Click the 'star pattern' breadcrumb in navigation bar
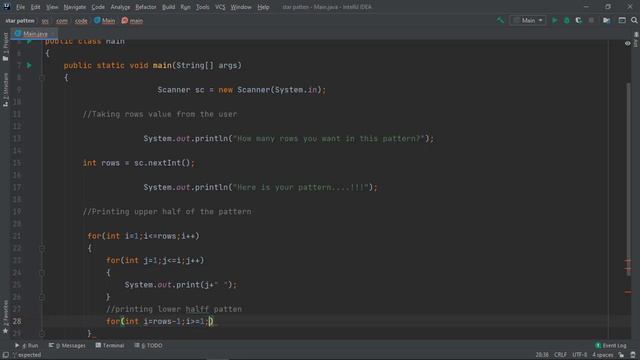 [20, 21]
